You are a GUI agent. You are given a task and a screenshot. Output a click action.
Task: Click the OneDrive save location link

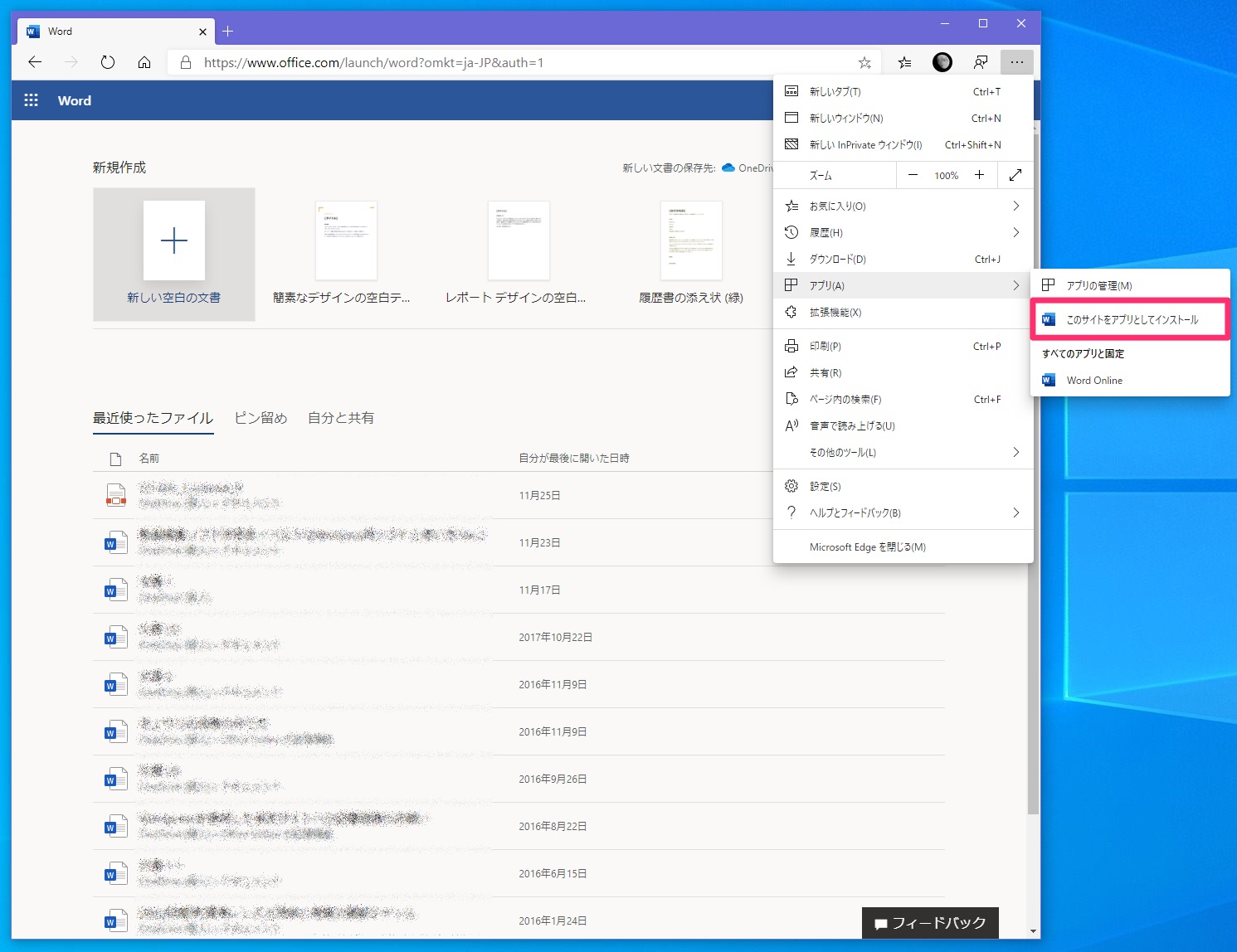pos(748,168)
